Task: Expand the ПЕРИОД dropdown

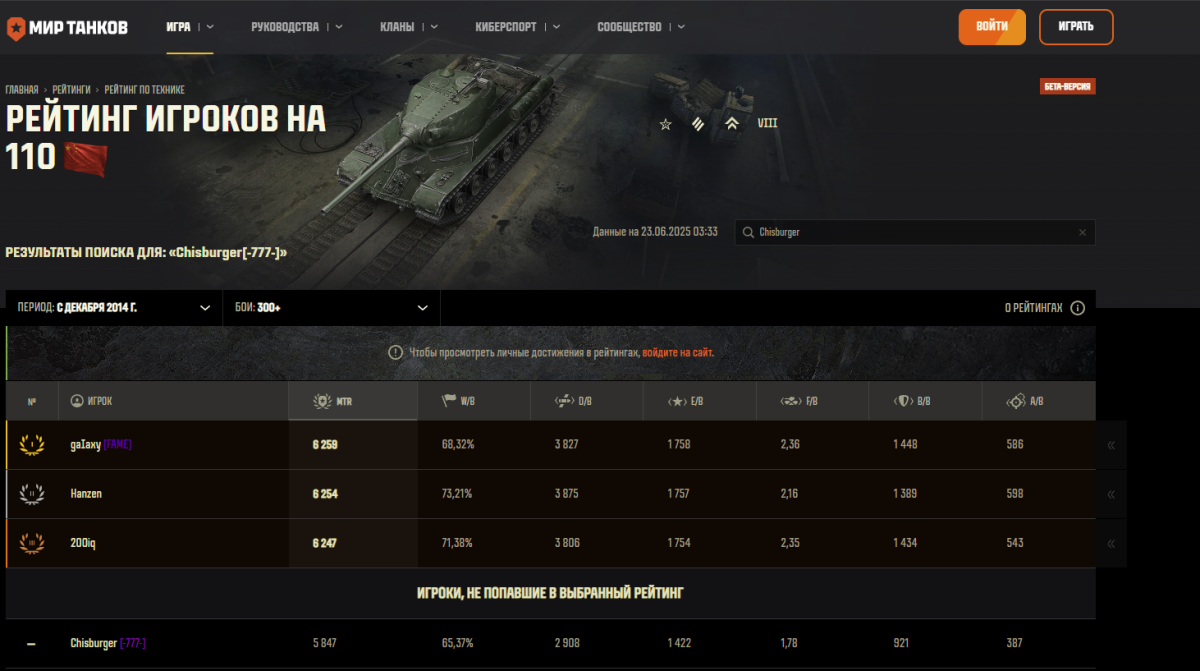Action: click(x=114, y=308)
